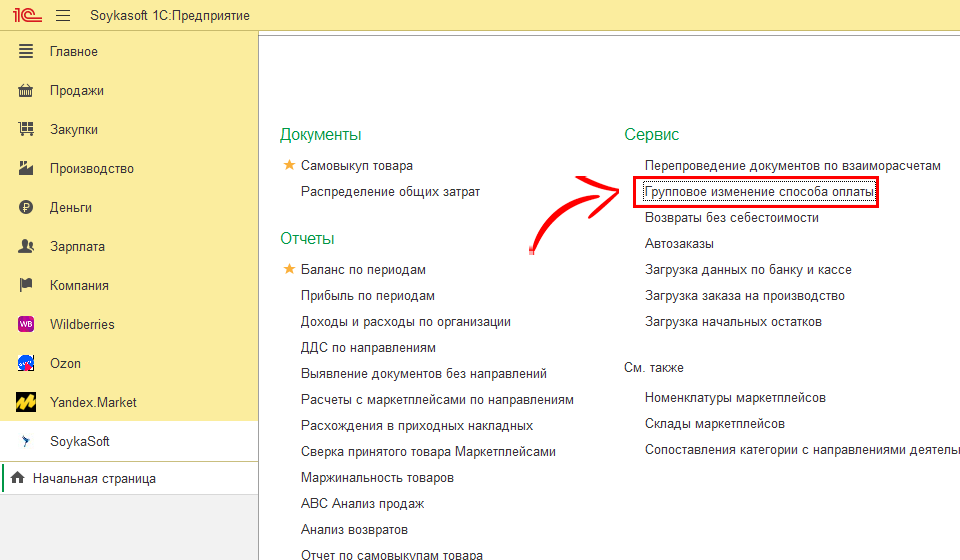Screen dimensions: 960x560
Task: Switch to the Компания section
Action: (79, 286)
